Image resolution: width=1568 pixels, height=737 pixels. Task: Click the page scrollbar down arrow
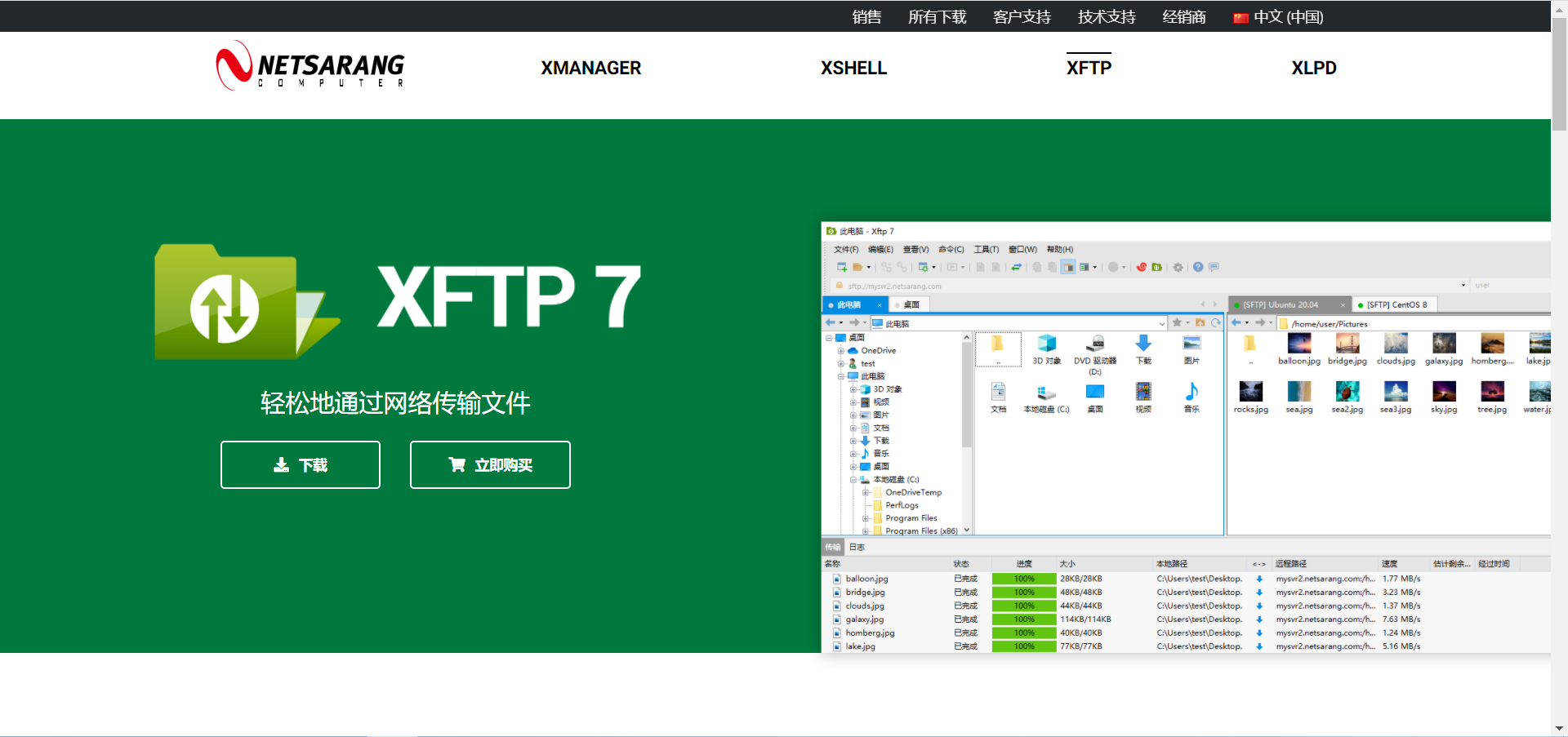coord(1559,728)
